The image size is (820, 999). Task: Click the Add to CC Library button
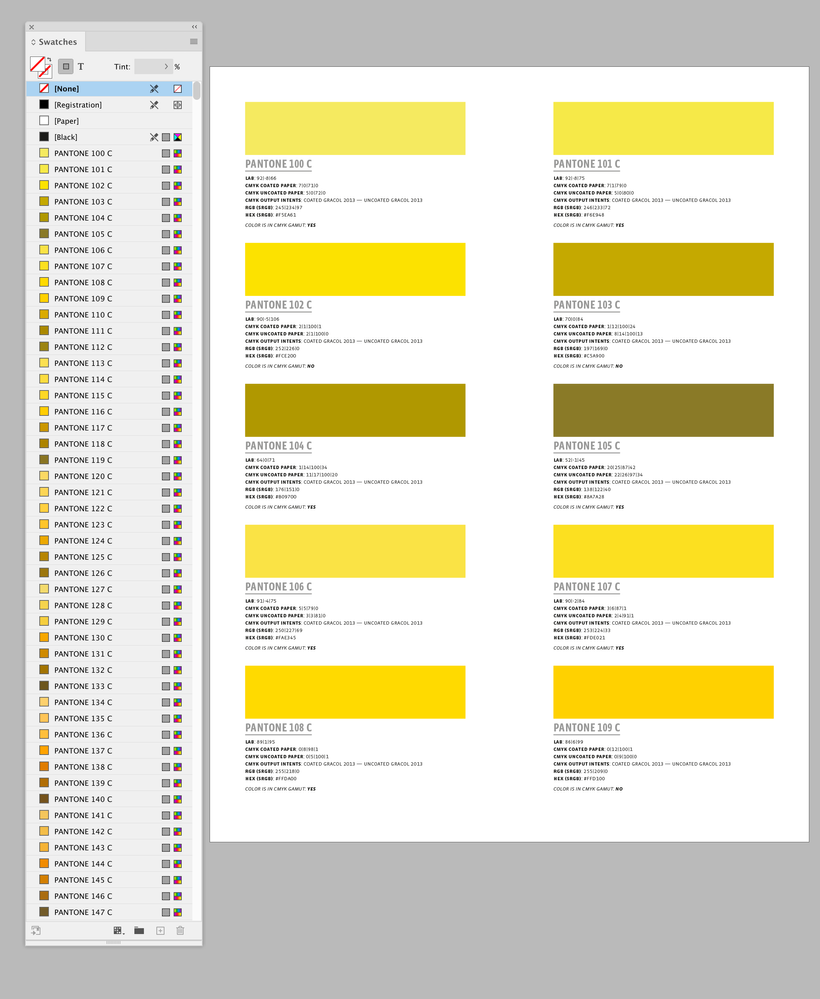(x=36, y=930)
